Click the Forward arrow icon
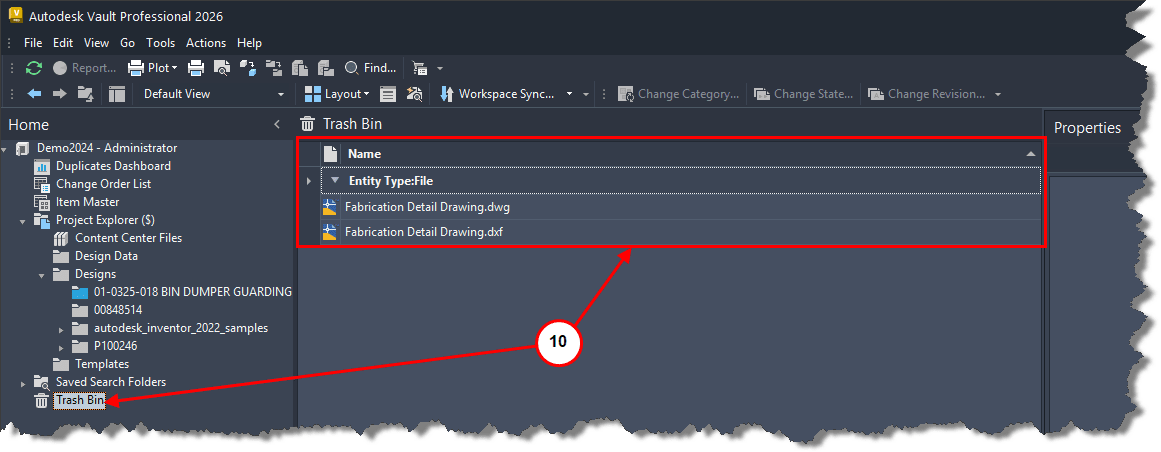The height and width of the screenshot is (452, 1161). (x=59, y=94)
